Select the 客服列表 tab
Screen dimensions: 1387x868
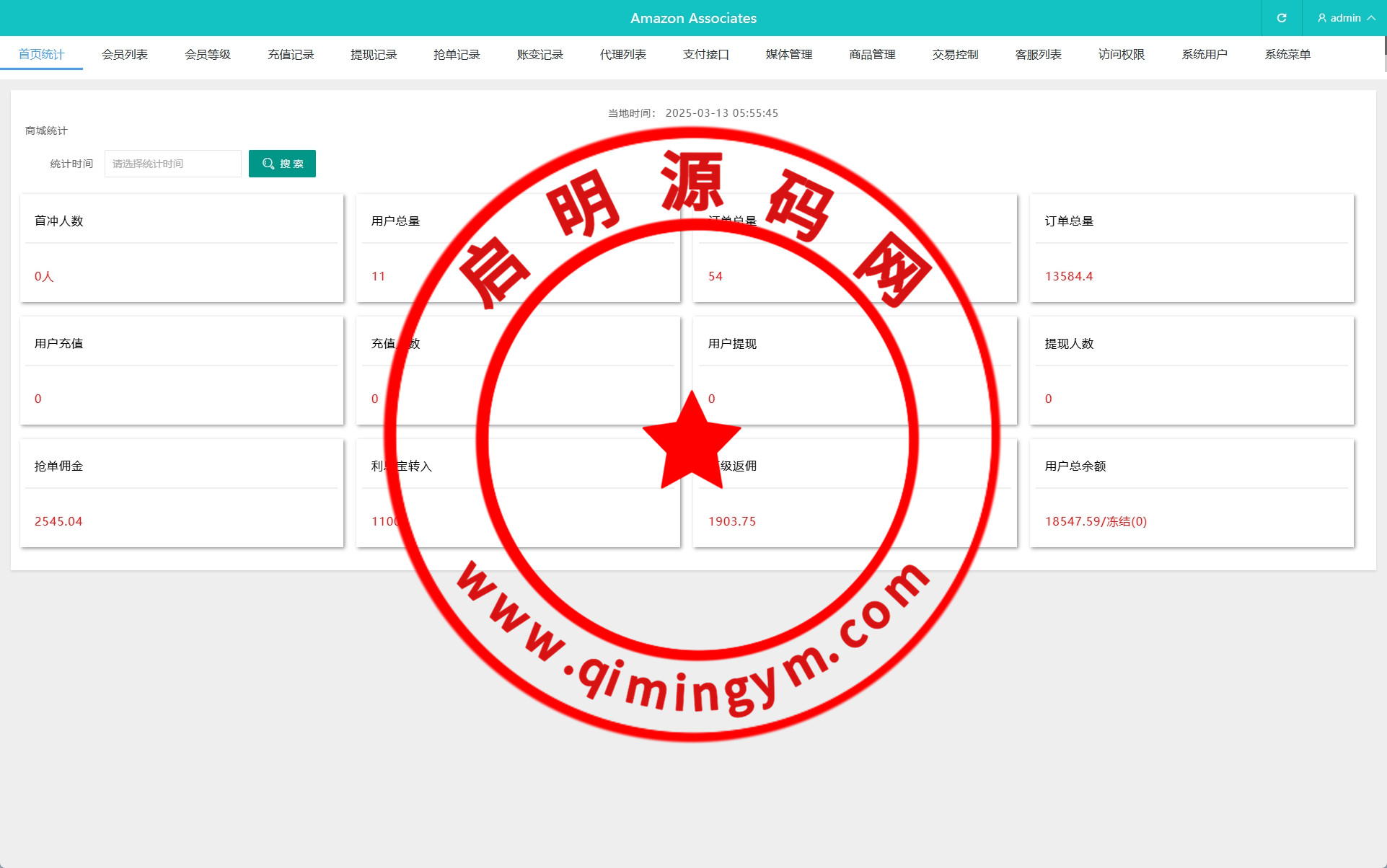(x=1038, y=55)
